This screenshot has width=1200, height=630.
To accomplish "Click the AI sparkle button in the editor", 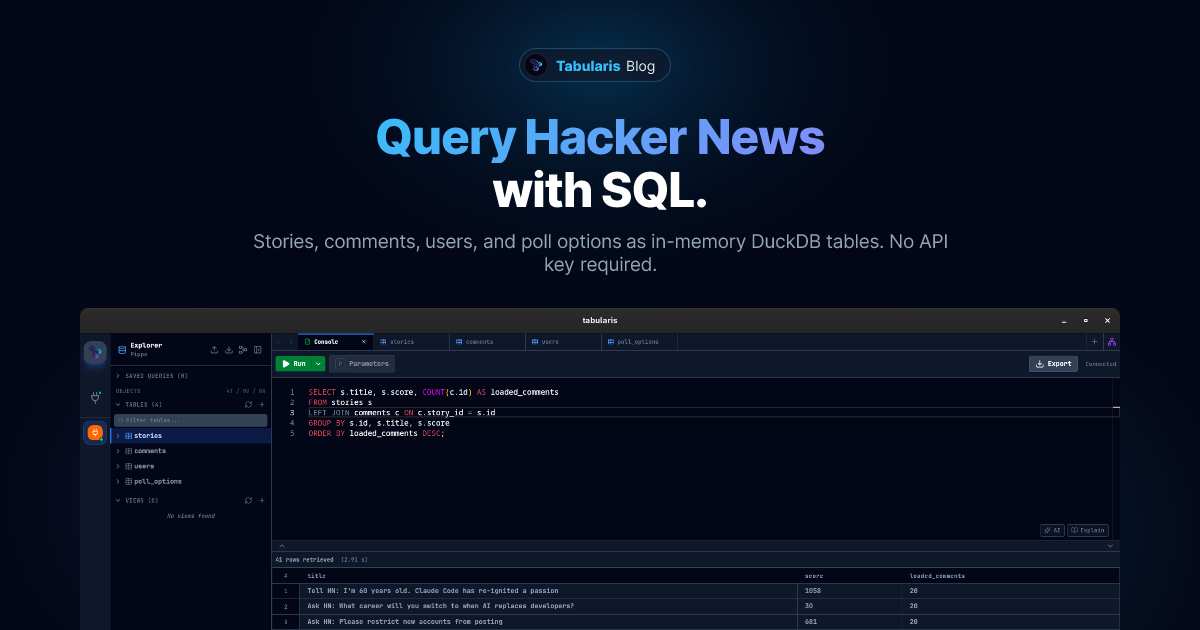I will click(1051, 530).
